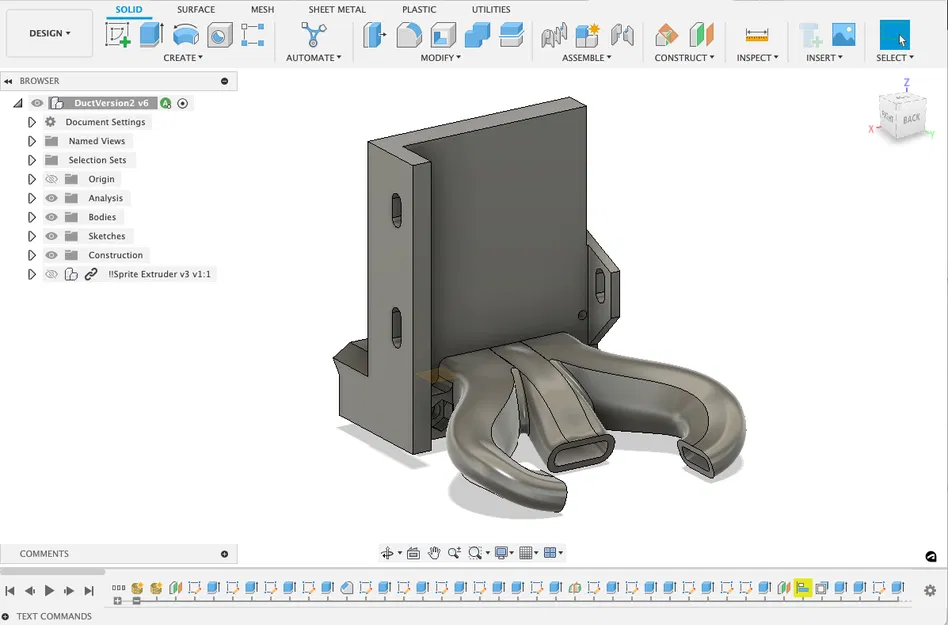
Task: Open the Display Settings dropdown
Action: [x=502, y=551]
